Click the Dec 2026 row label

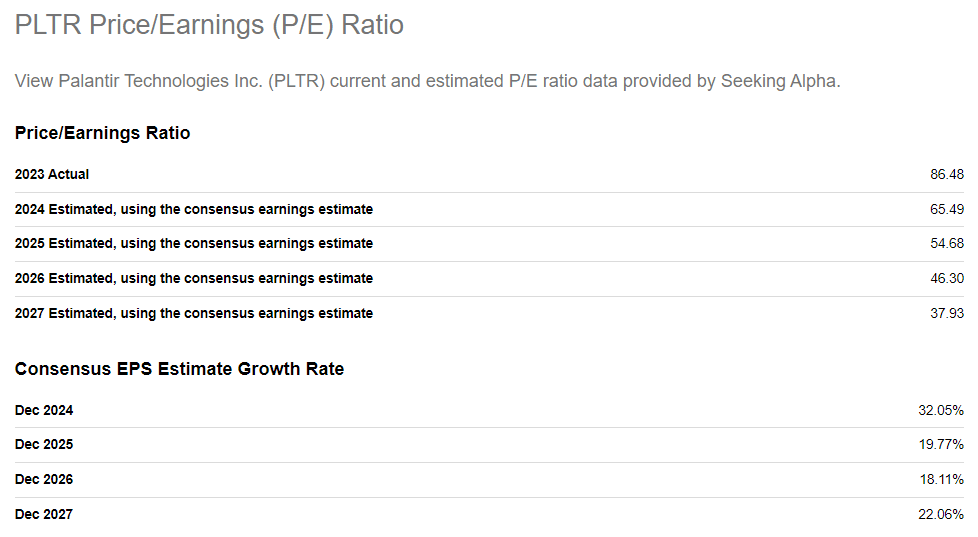(44, 479)
